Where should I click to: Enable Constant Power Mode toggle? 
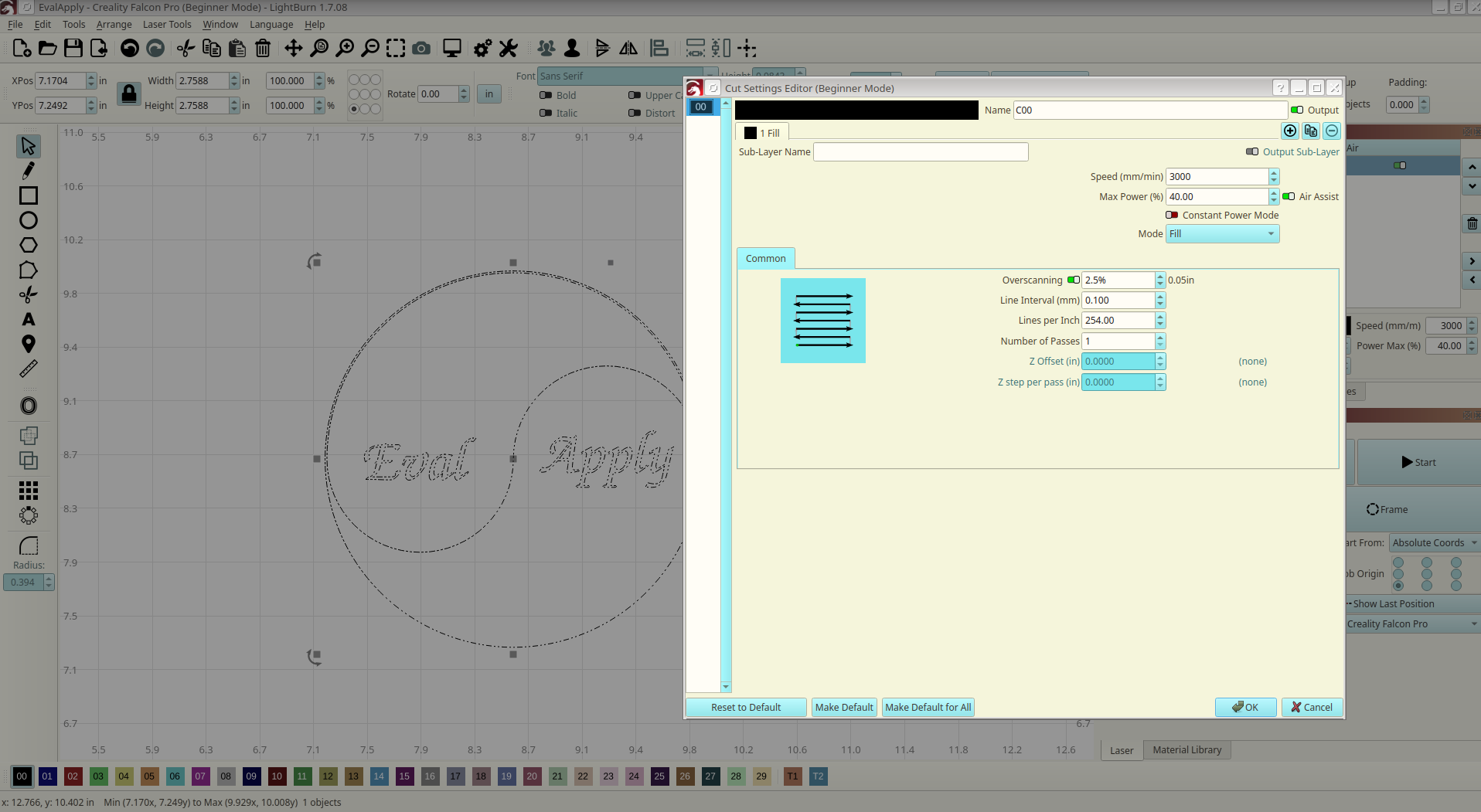pos(1172,216)
